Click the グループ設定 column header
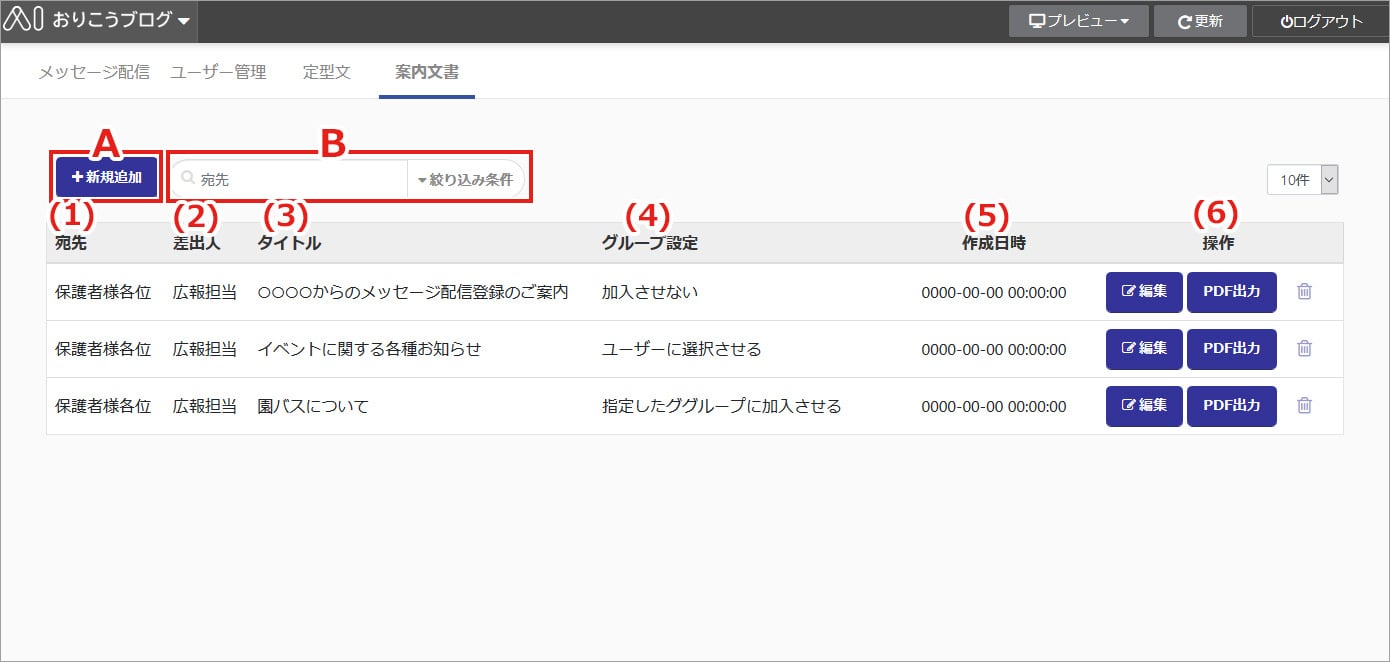This screenshot has height=662, width=1390. coord(650,243)
